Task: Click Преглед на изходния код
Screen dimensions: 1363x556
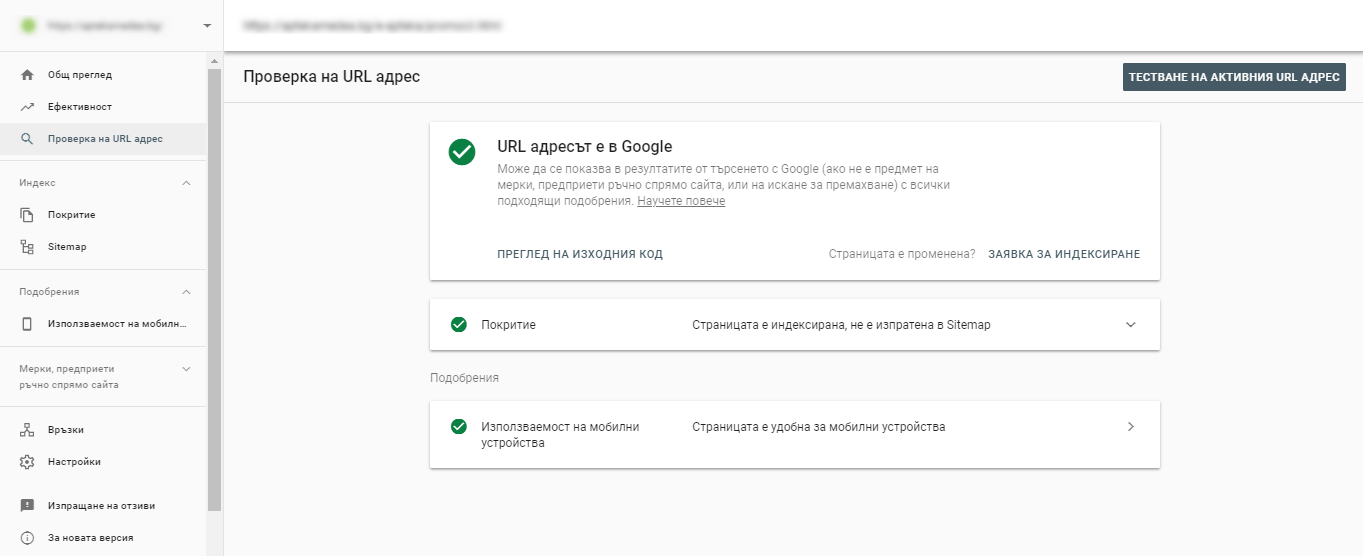Action: (580, 254)
